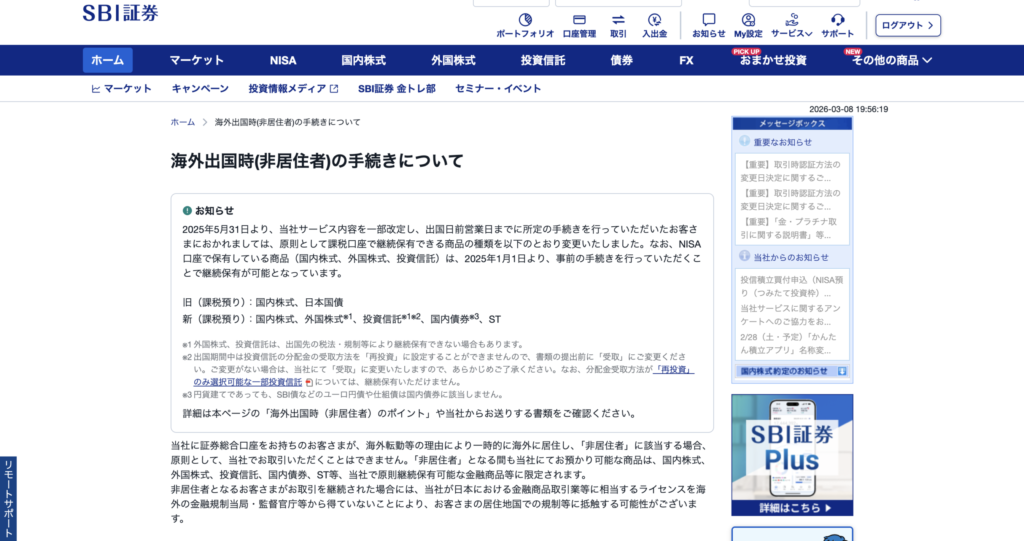
Task: Select the 投資信託 navigation tab
Action: [x=543, y=60]
